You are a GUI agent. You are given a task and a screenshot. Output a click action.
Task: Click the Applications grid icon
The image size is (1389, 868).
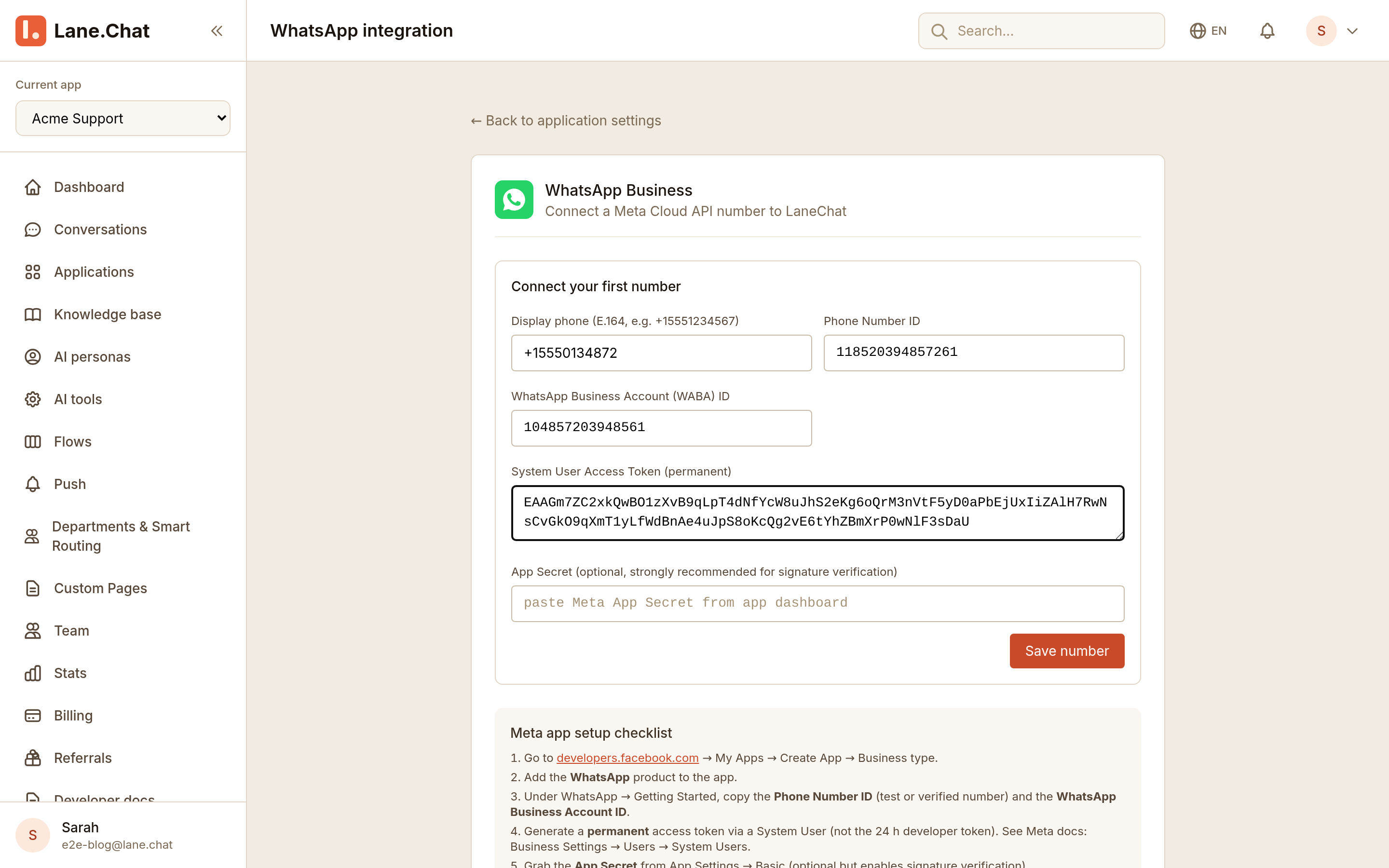(x=33, y=272)
